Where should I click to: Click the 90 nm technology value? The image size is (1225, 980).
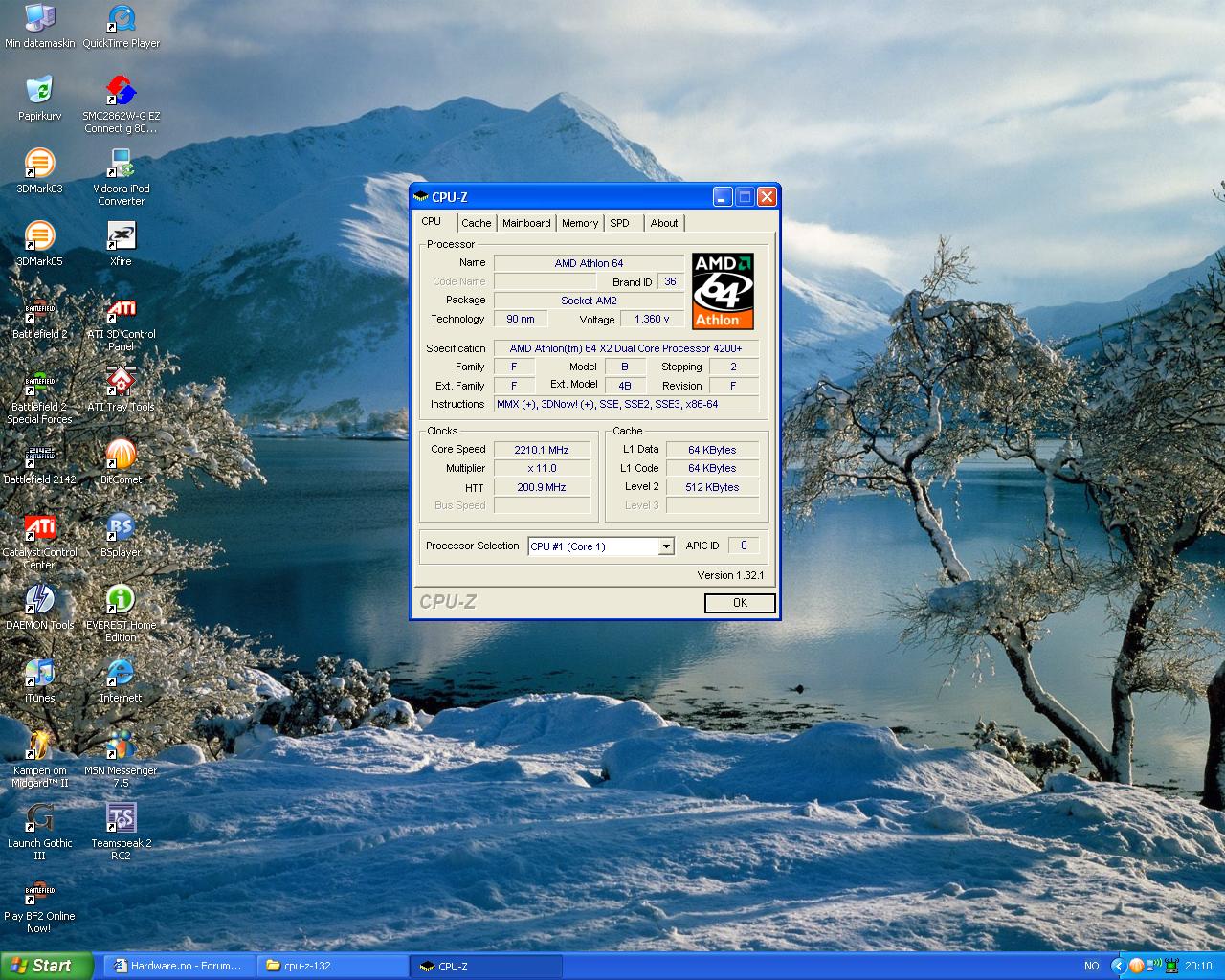[521, 319]
